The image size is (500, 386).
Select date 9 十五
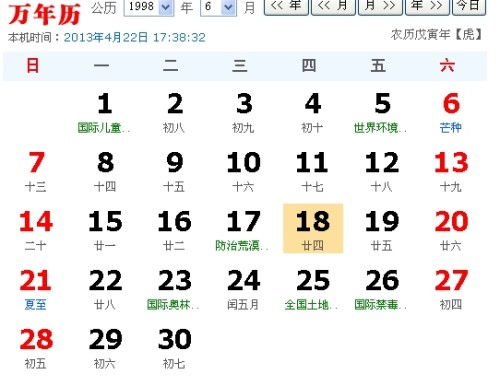pyautogui.click(x=174, y=172)
